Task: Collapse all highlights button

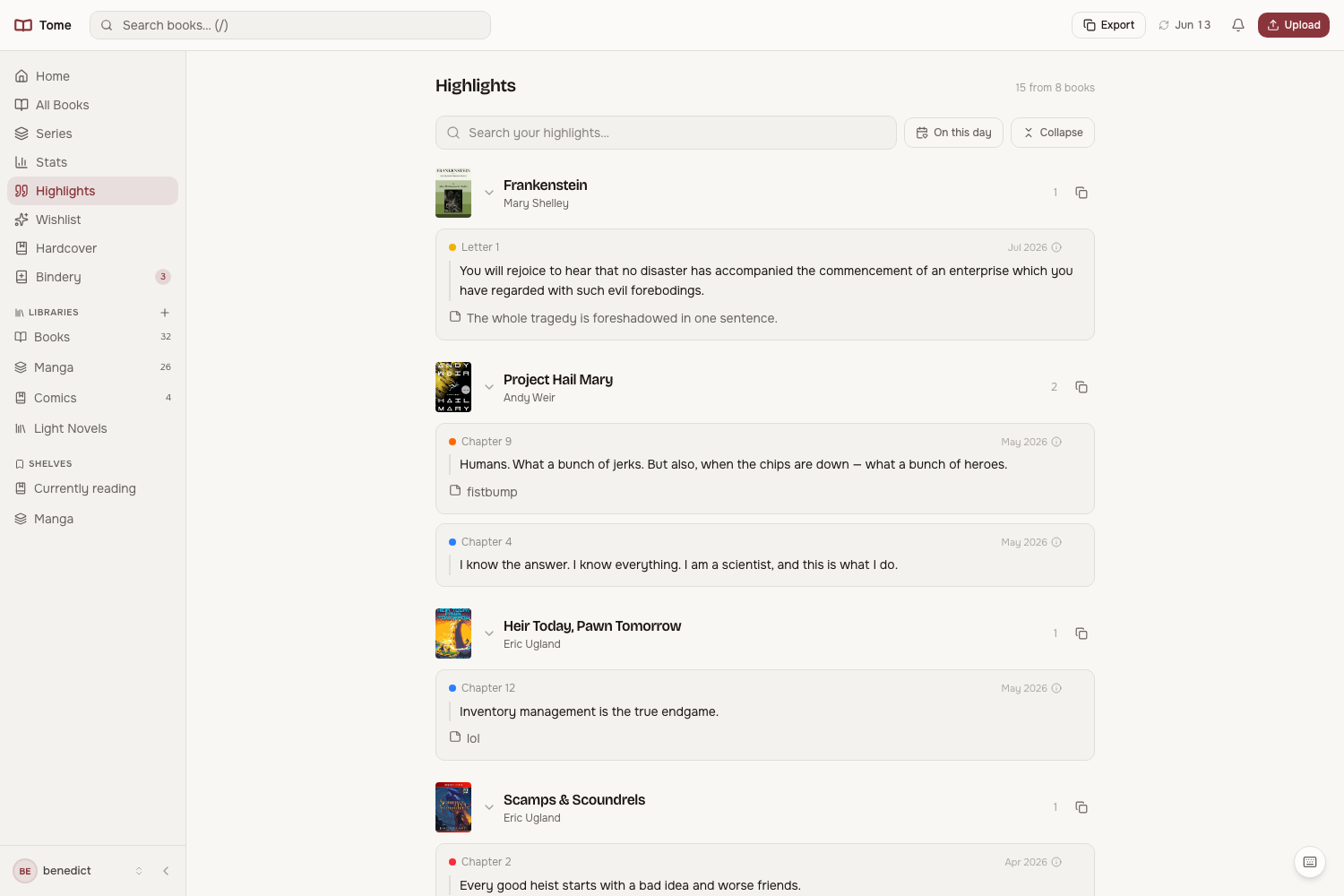Action: (1053, 133)
